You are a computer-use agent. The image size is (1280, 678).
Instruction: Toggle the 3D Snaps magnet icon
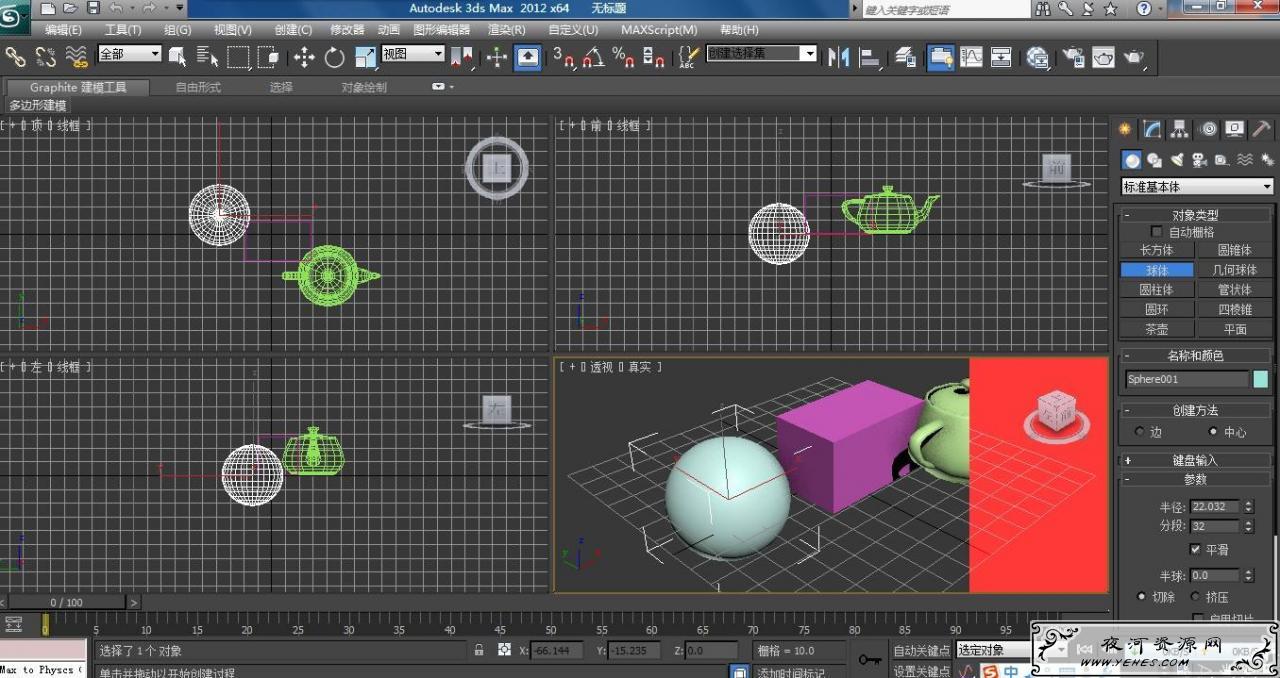point(564,57)
